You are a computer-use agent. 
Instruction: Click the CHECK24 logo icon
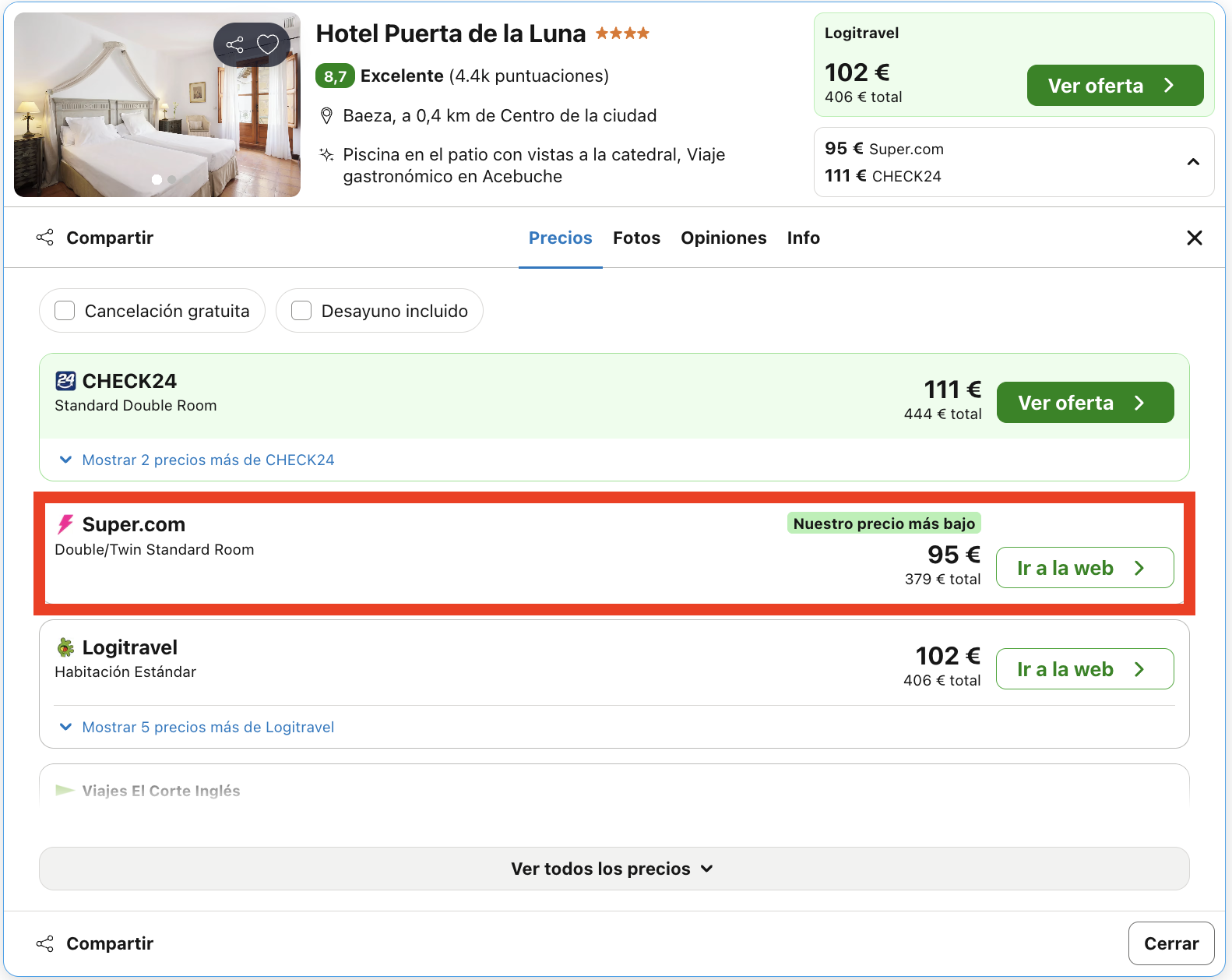(x=65, y=381)
